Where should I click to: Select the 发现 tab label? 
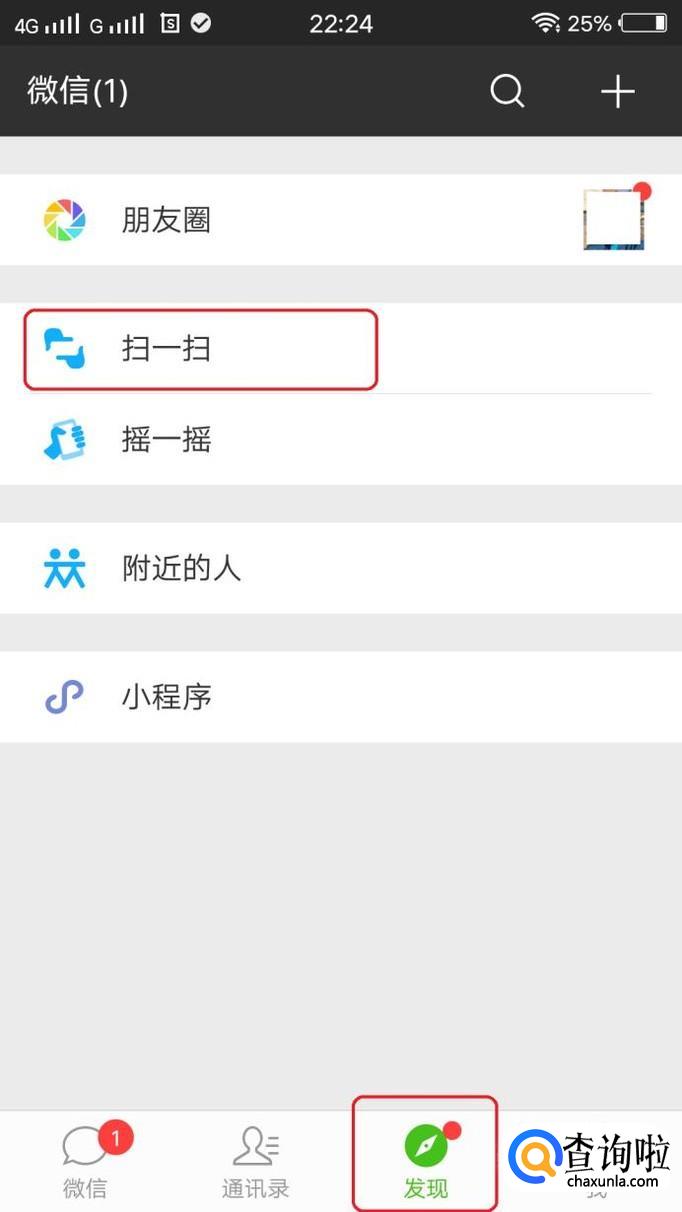pyautogui.click(x=426, y=1189)
